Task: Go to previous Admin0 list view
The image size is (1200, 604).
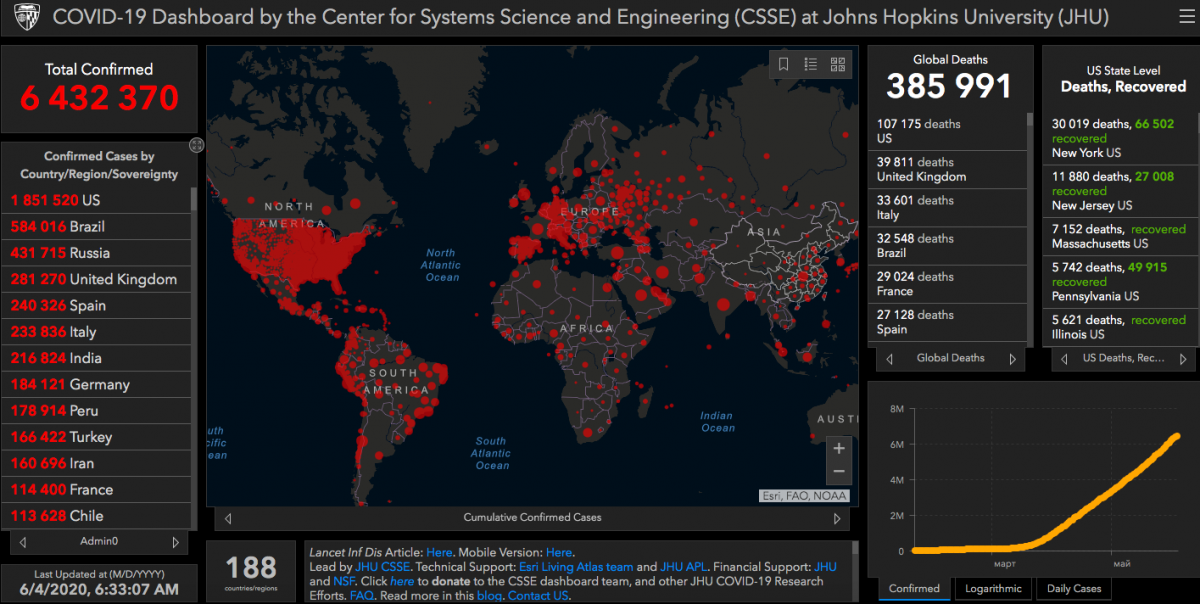Action: coord(23,542)
